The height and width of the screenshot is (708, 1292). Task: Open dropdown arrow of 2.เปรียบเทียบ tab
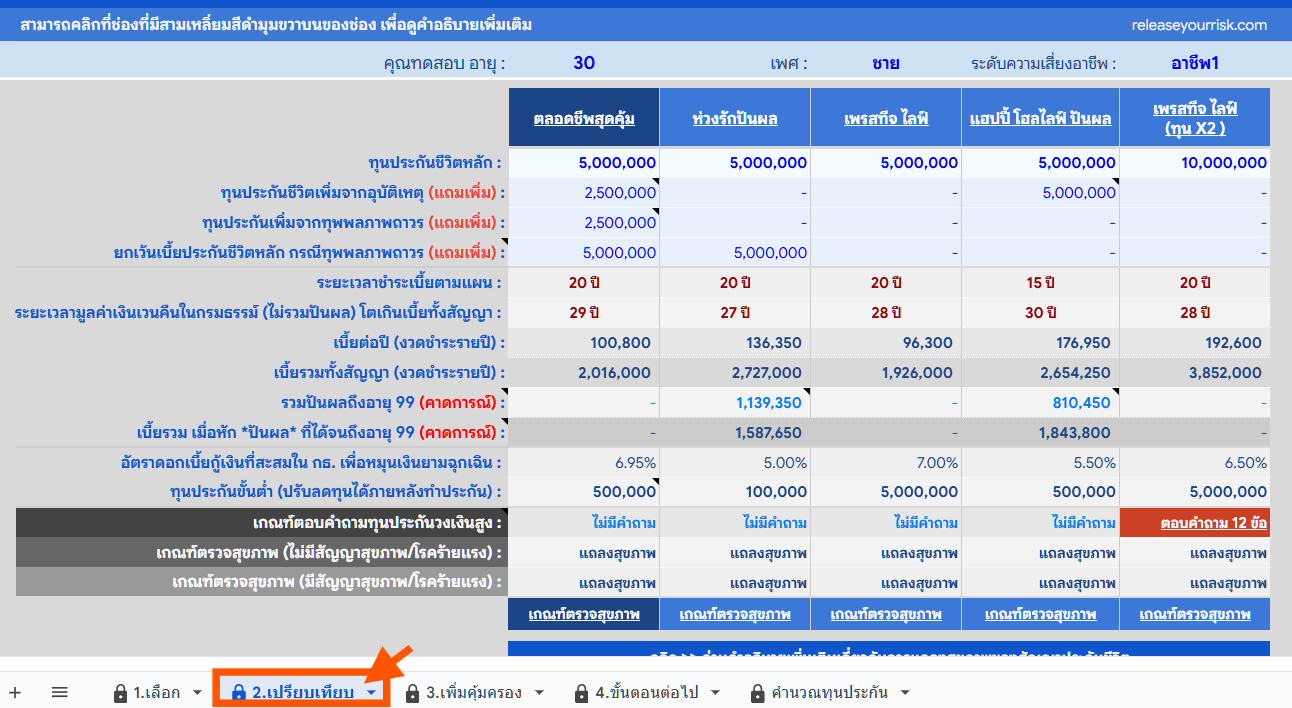tap(371, 693)
